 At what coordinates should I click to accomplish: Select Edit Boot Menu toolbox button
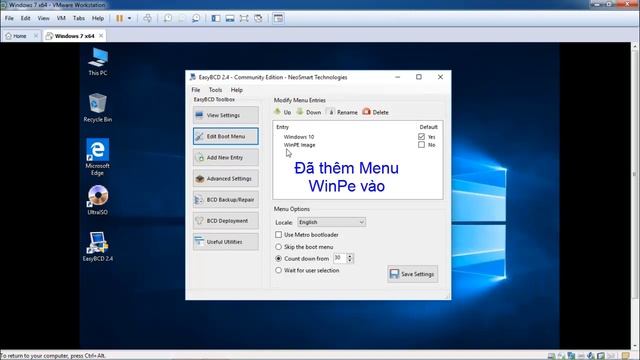[226, 136]
